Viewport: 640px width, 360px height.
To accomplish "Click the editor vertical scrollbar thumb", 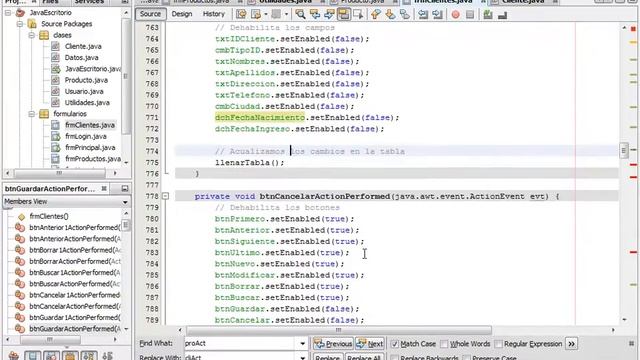I will (x=623, y=150).
